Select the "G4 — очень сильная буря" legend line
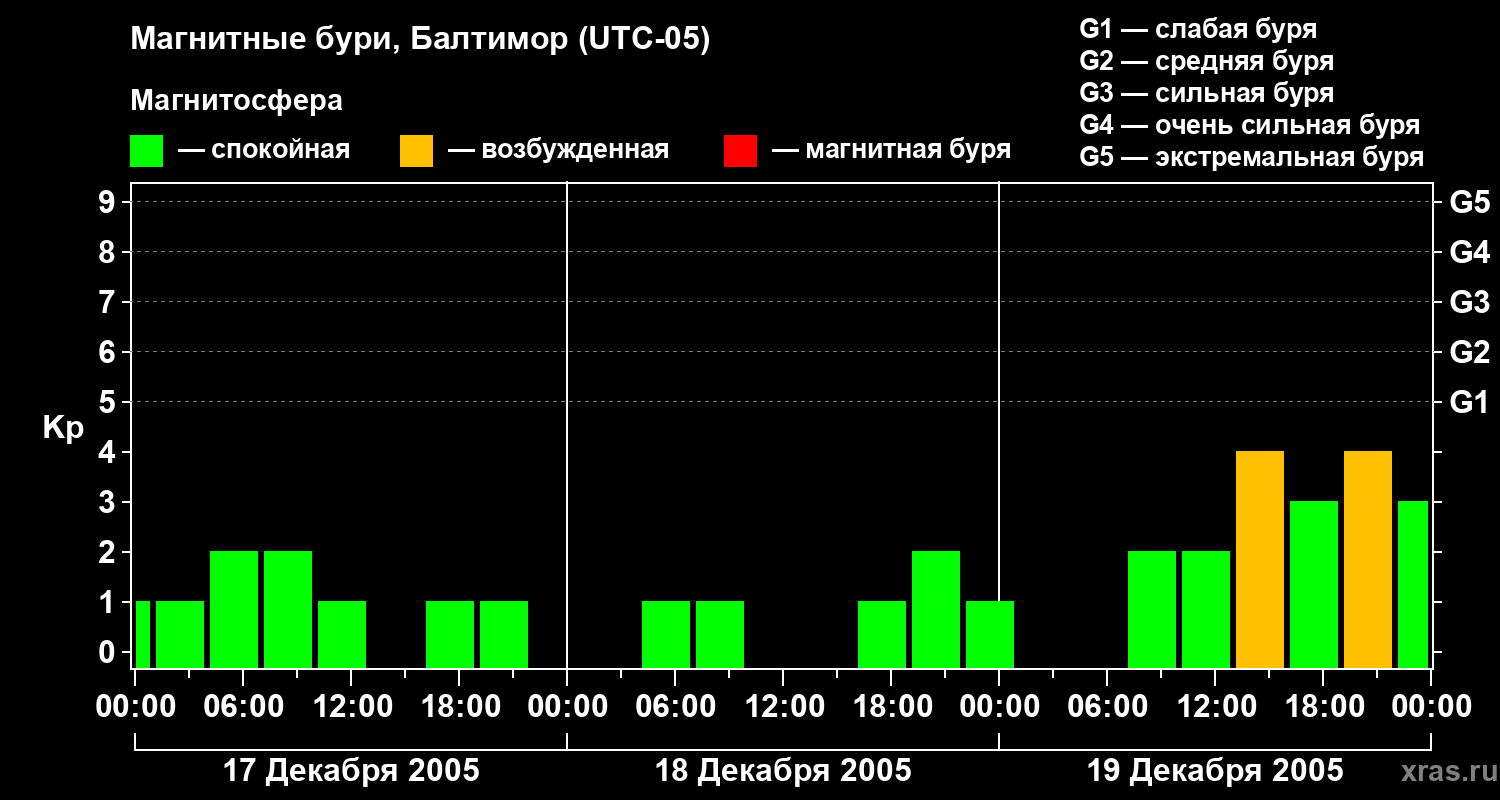 click(1250, 125)
